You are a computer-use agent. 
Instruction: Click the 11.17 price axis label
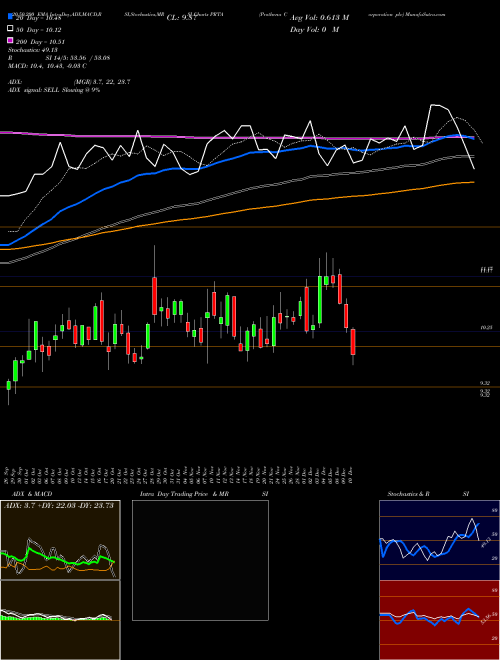tap(487, 270)
